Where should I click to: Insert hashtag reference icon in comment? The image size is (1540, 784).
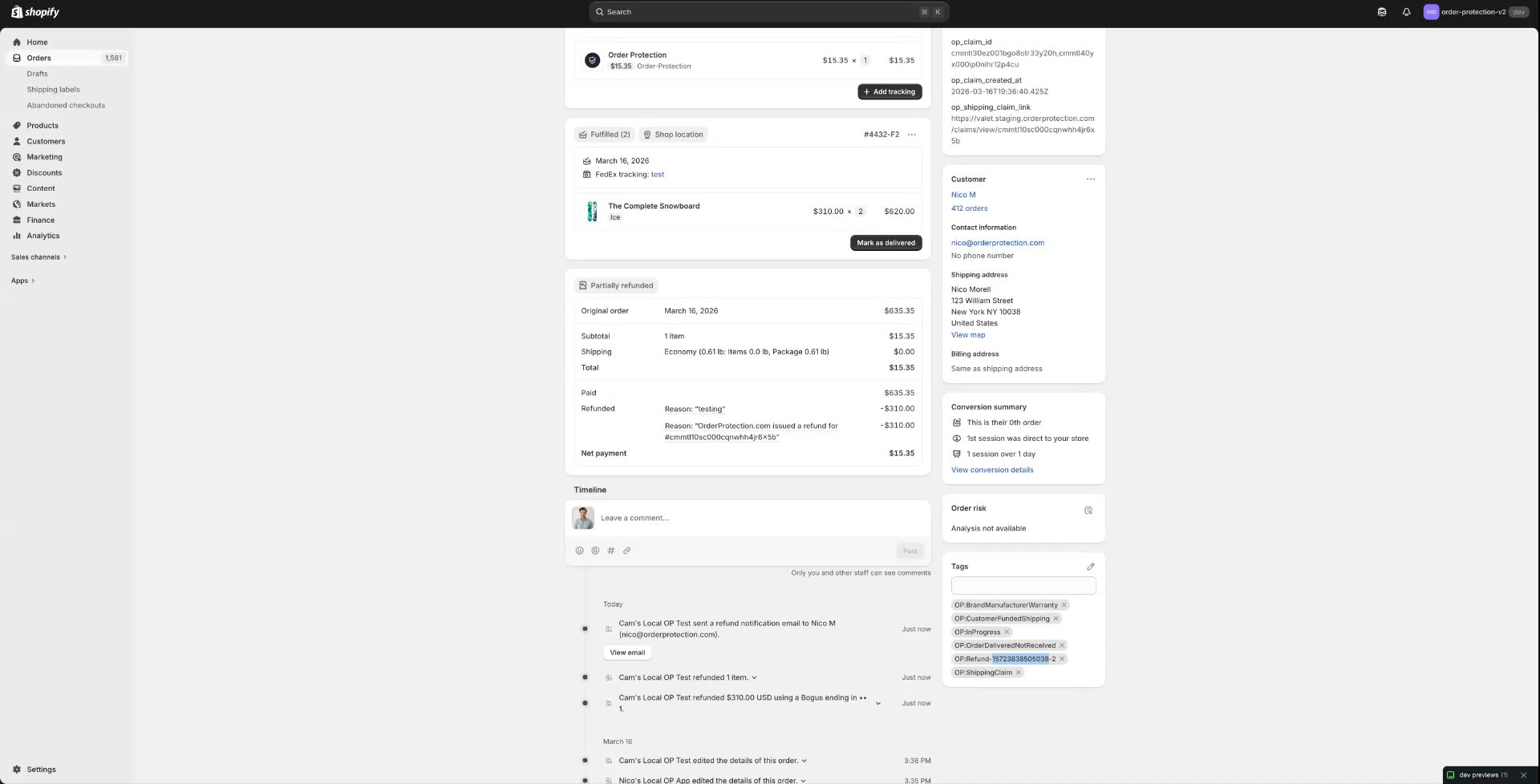pos(611,551)
